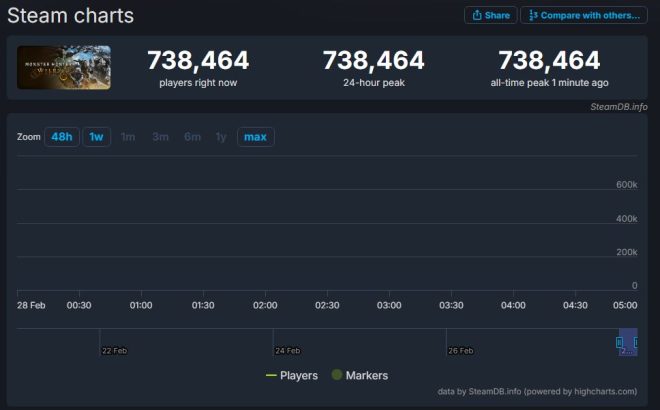Click the 'players right now' count
Viewport: 660px width, 410px height.
tap(198, 60)
